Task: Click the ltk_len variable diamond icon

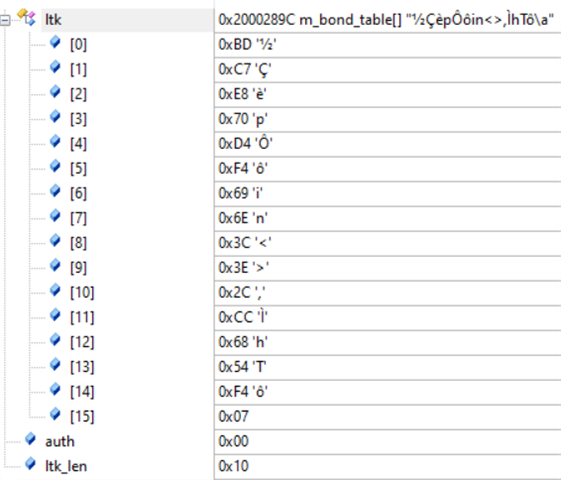Action: click(30, 464)
